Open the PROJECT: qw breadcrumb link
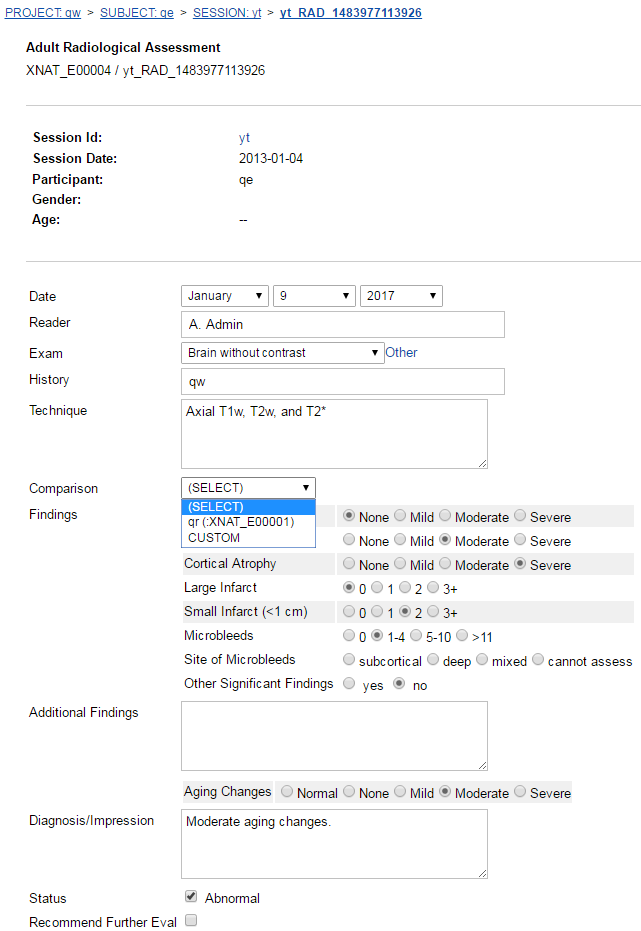Screen dimensions: 641x931 [43, 13]
